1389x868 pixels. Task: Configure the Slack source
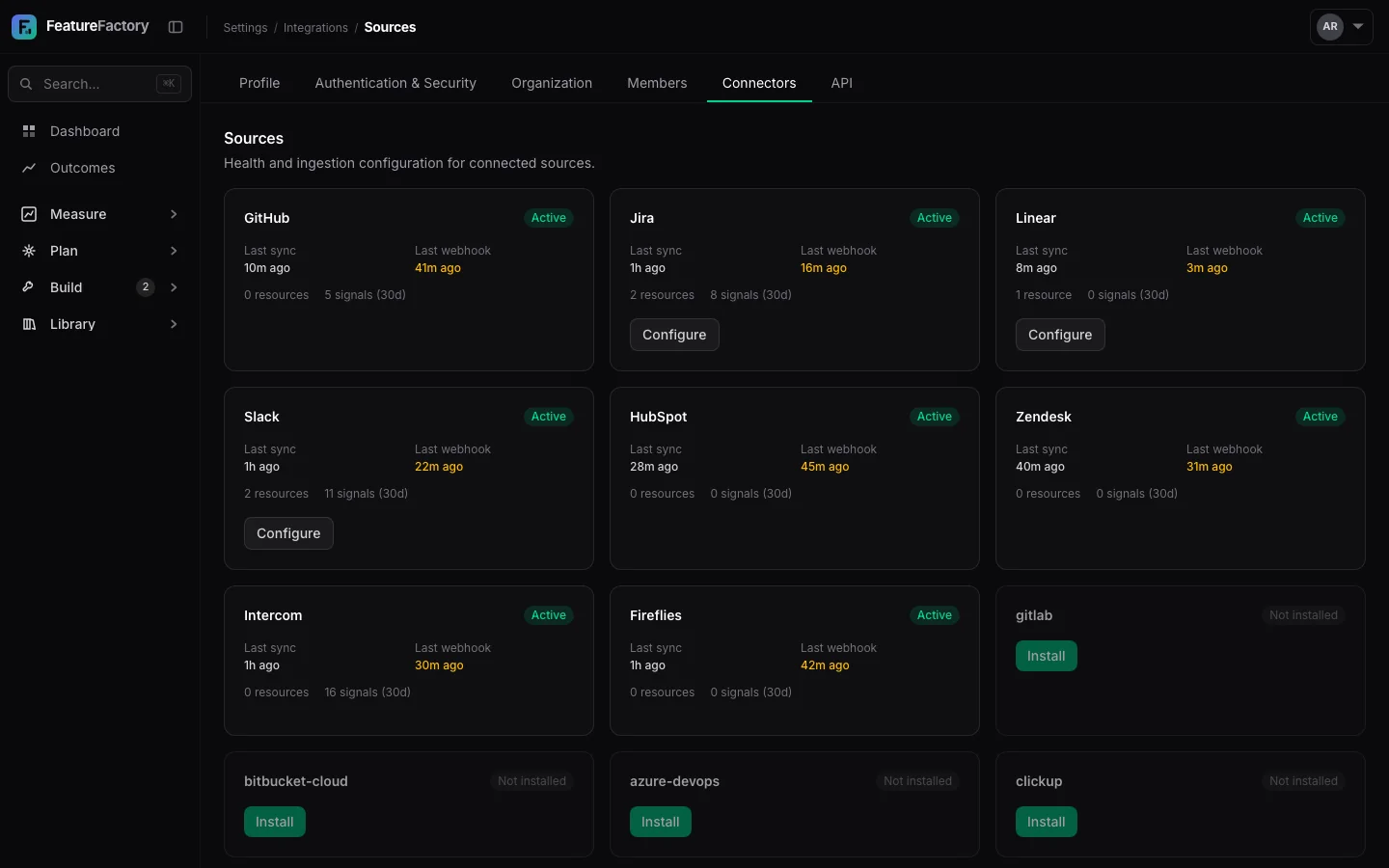pyautogui.click(x=288, y=533)
